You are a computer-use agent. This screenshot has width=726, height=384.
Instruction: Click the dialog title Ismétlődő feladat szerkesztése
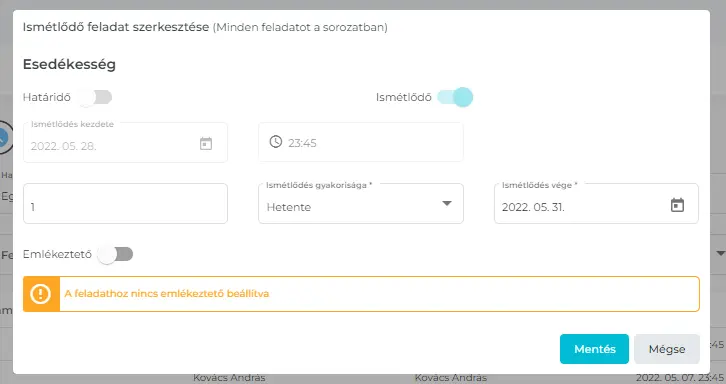pos(116,27)
